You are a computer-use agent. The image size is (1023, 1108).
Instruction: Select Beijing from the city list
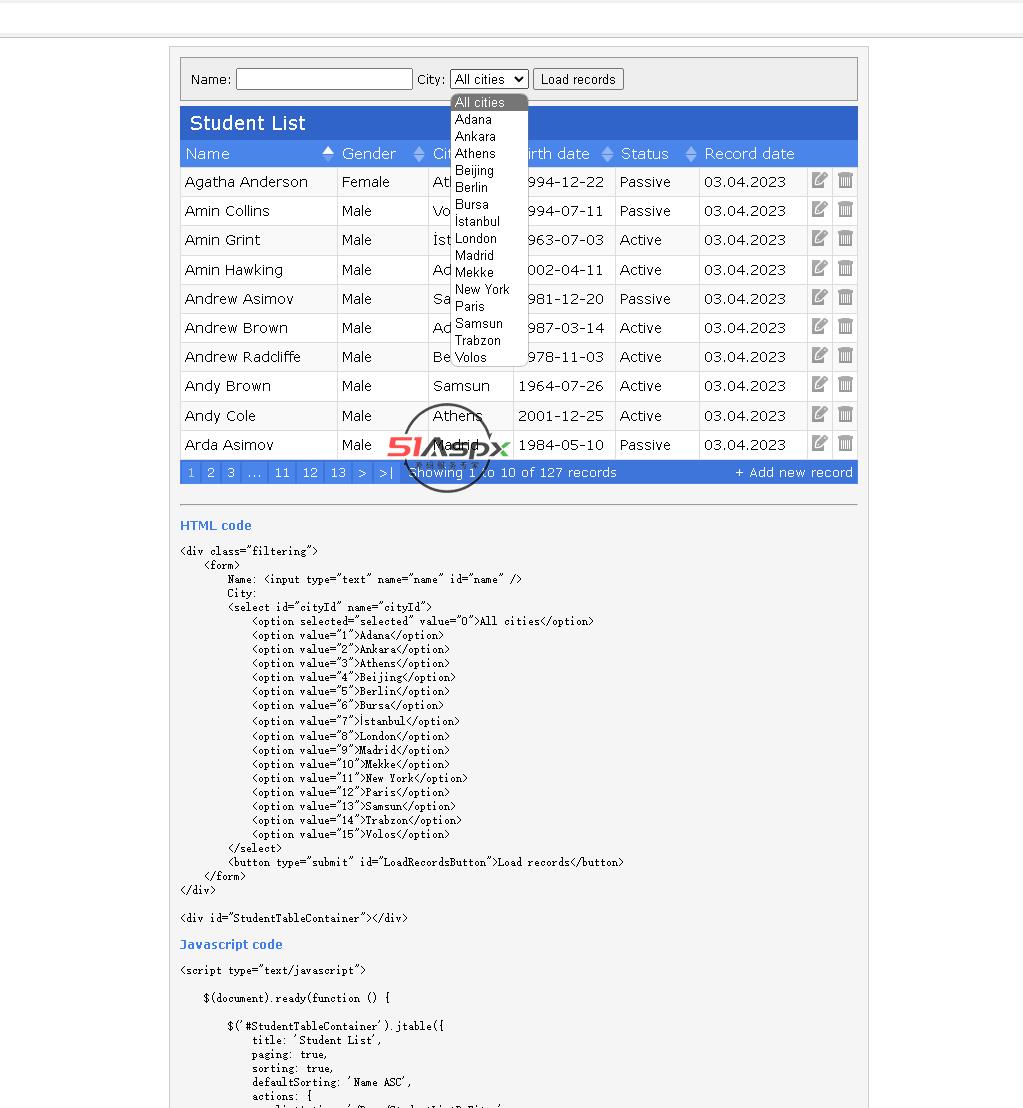pyautogui.click(x=489, y=170)
